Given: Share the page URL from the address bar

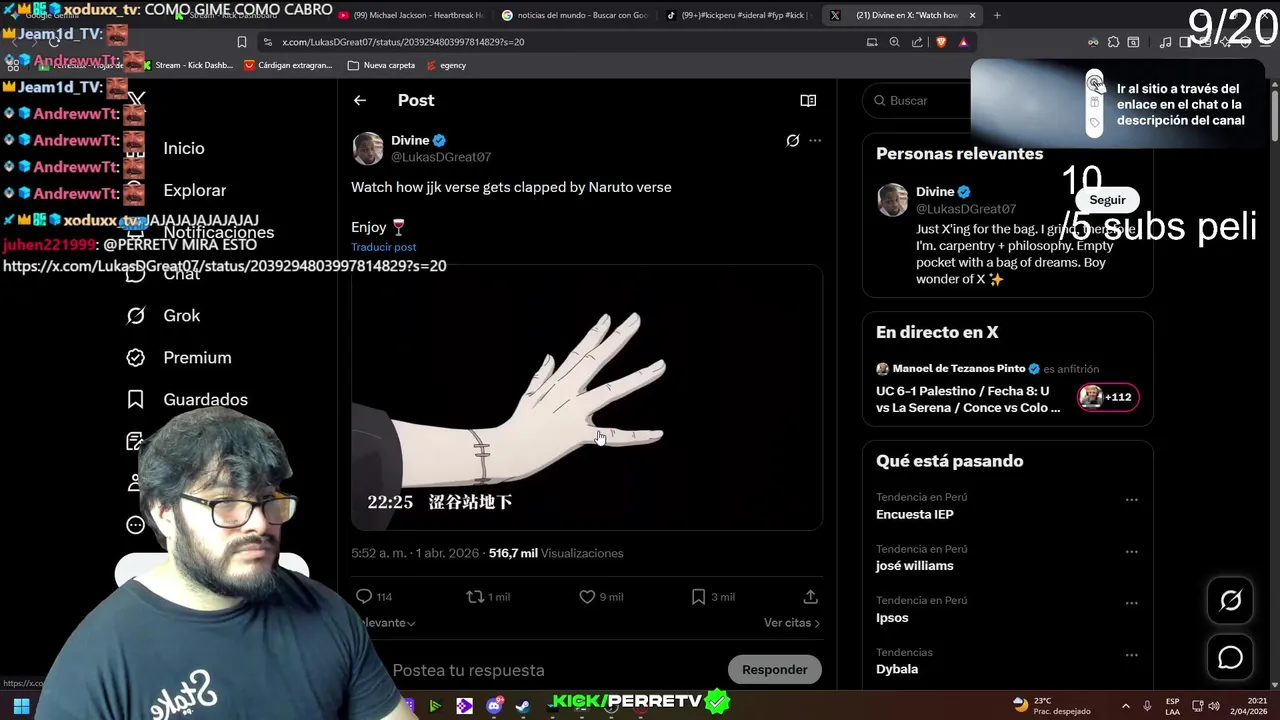Looking at the screenshot, I should tap(917, 42).
